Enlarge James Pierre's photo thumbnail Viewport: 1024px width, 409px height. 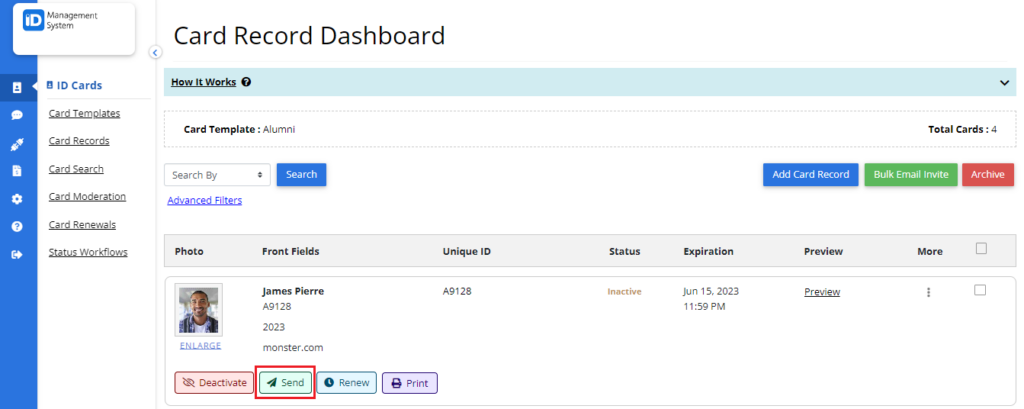click(x=200, y=346)
